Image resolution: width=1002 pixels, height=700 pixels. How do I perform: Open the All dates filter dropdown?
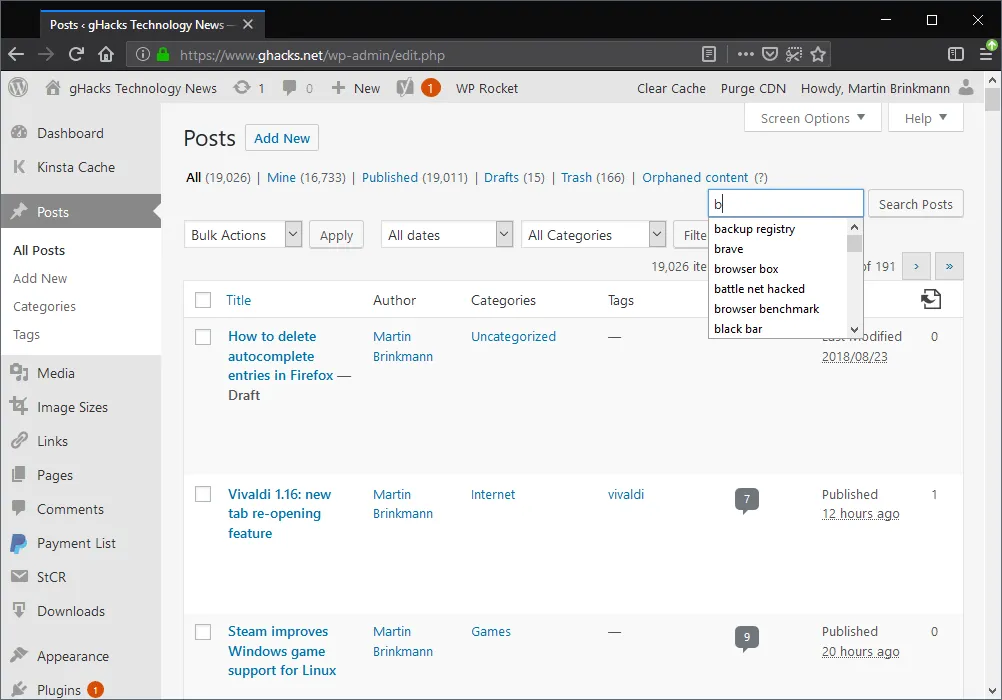pos(447,235)
